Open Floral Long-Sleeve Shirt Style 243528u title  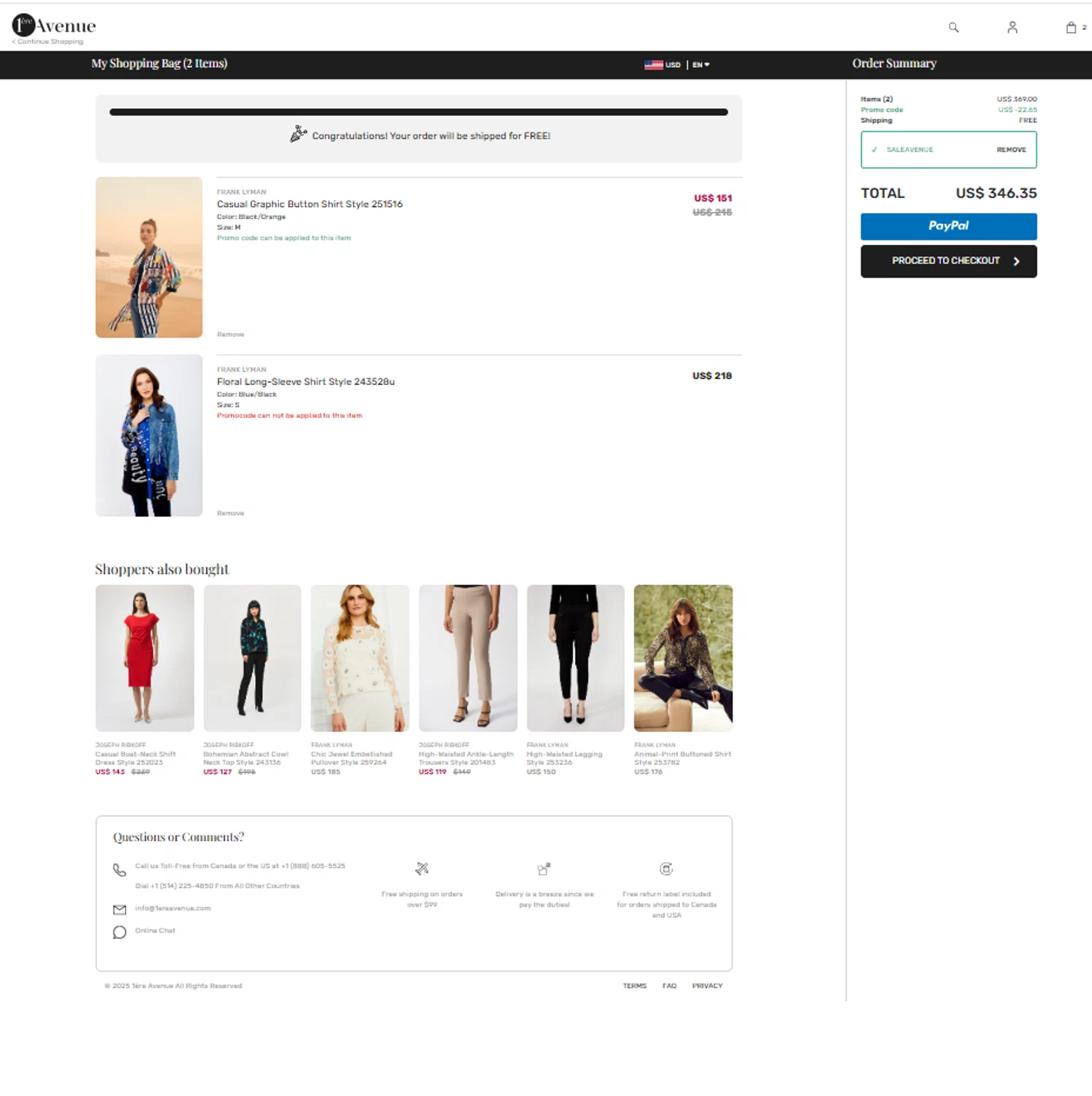305,381
